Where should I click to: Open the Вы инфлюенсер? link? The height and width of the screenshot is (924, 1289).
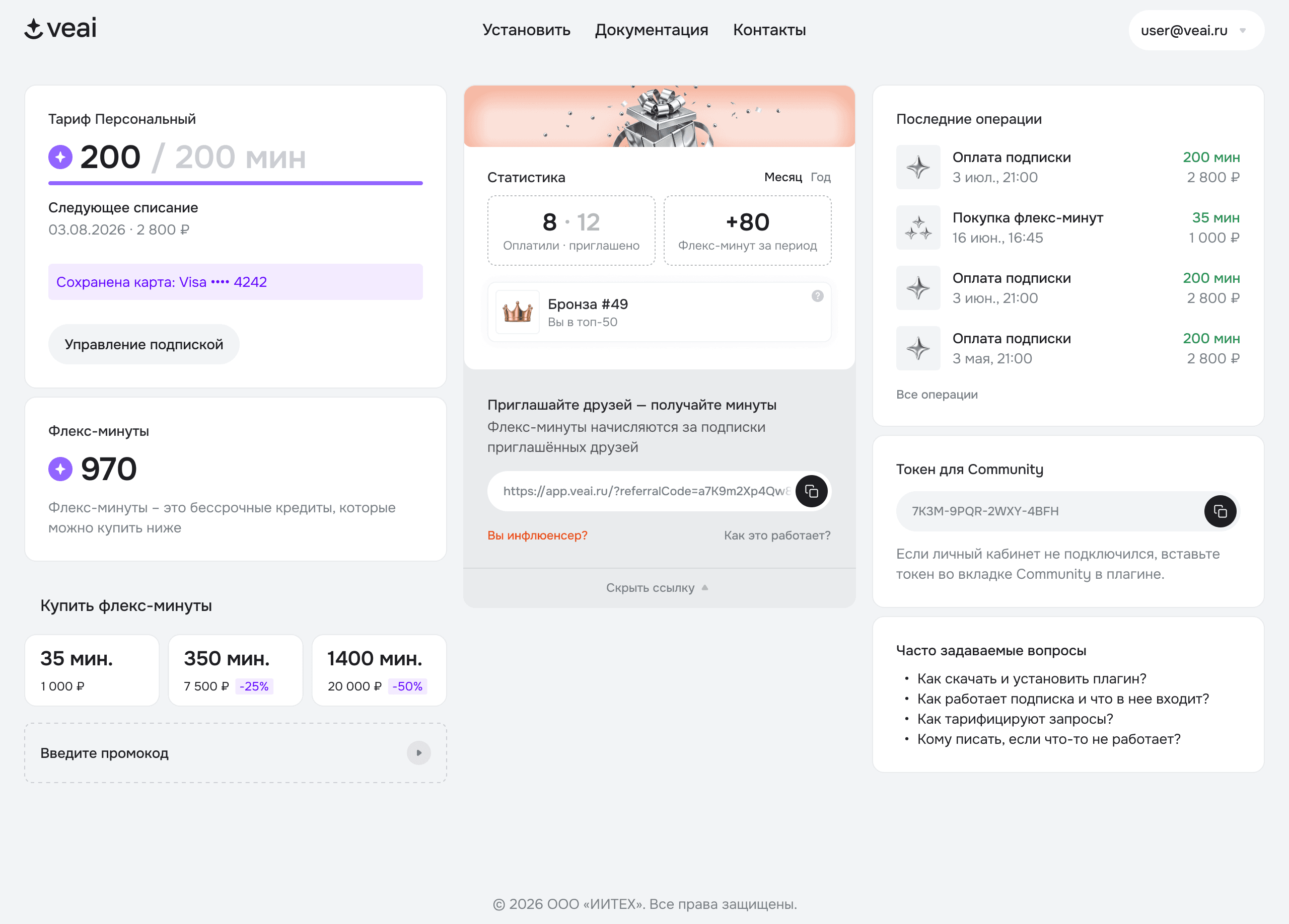(x=537, y=535)
